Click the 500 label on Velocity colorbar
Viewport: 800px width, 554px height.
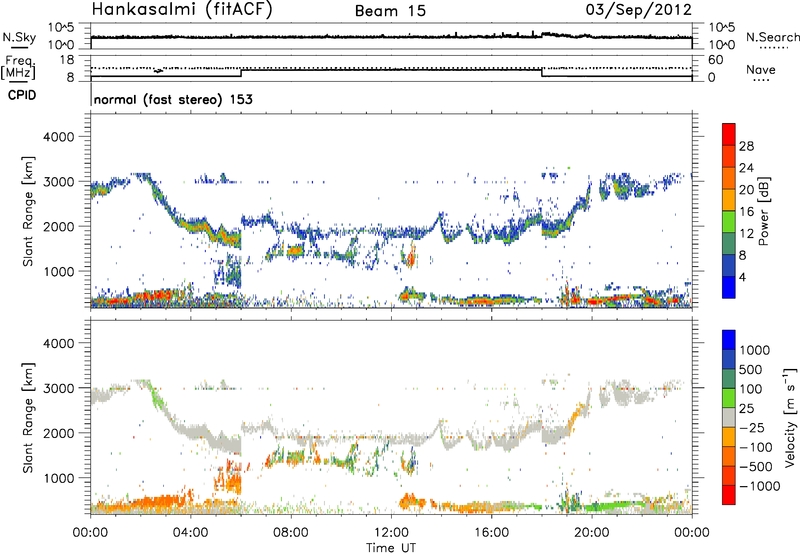751,370
